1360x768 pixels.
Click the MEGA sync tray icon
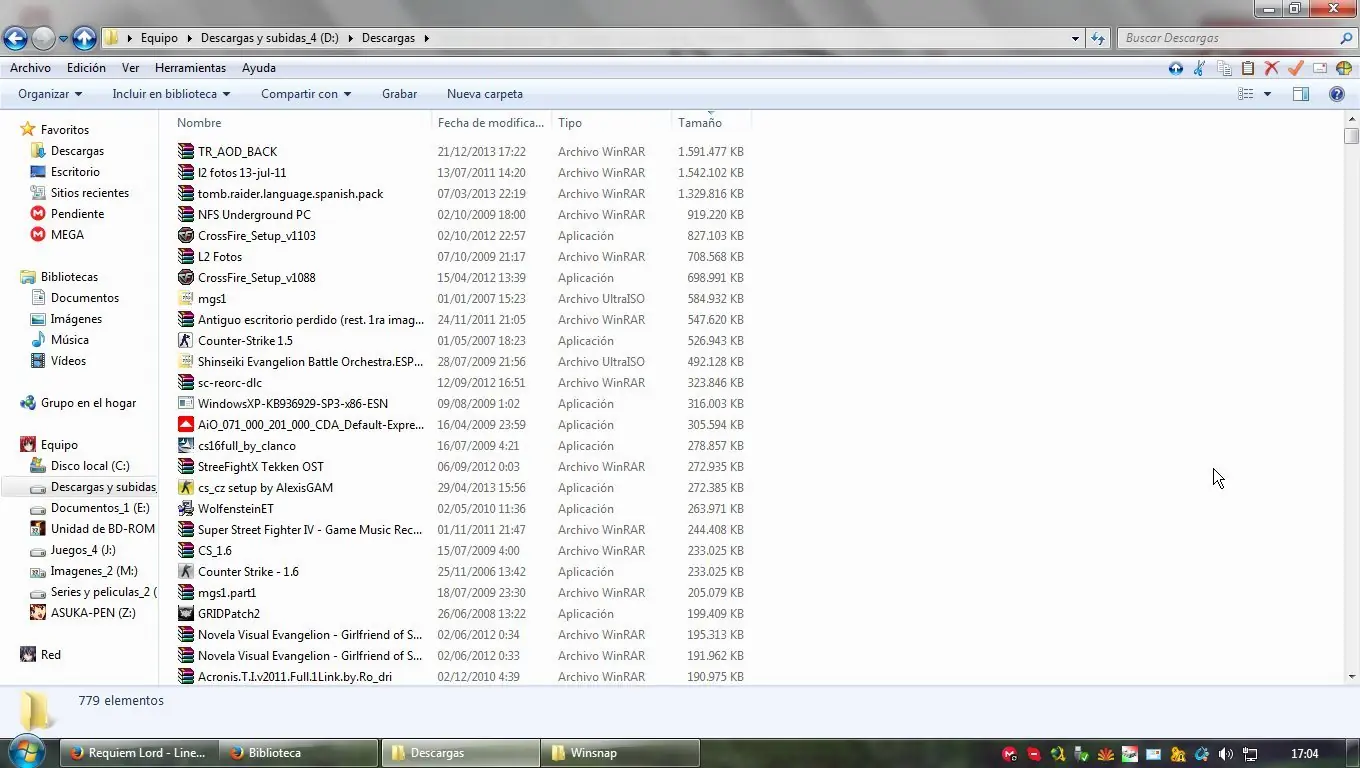[x=1010, y=754]
